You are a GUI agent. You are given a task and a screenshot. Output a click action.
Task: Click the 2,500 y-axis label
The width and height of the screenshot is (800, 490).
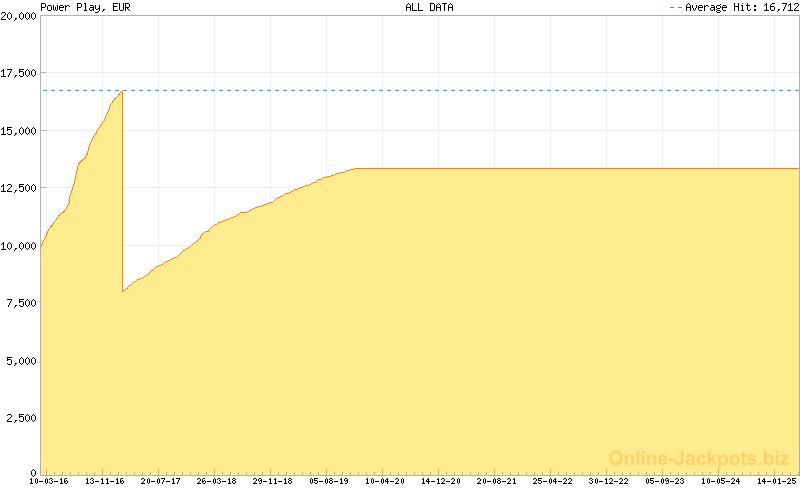click(21, 418)
